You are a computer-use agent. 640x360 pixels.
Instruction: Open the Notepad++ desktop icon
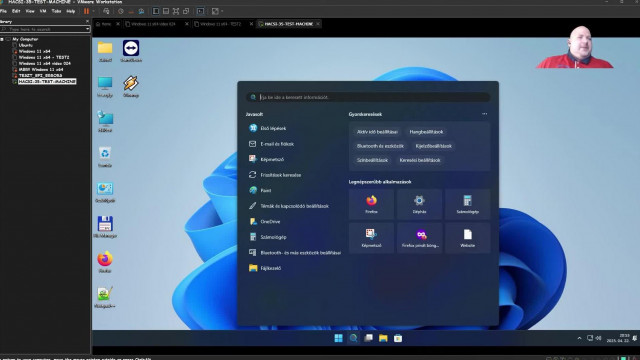coord(105,297)
